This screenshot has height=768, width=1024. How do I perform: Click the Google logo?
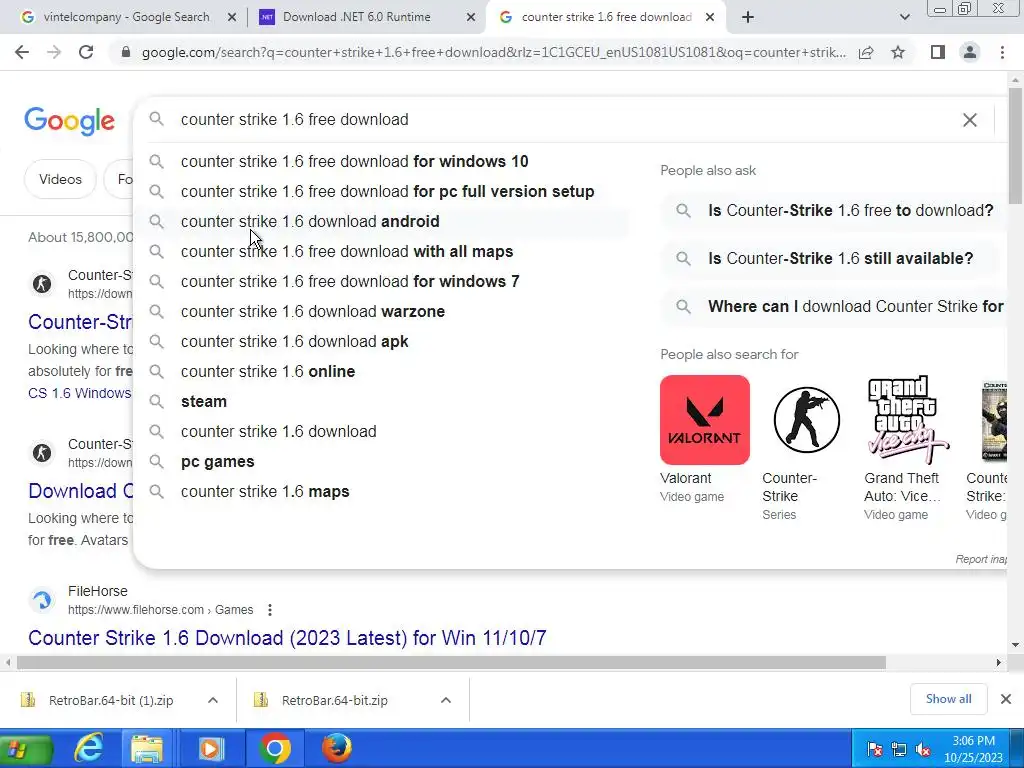tap(69, 121)
